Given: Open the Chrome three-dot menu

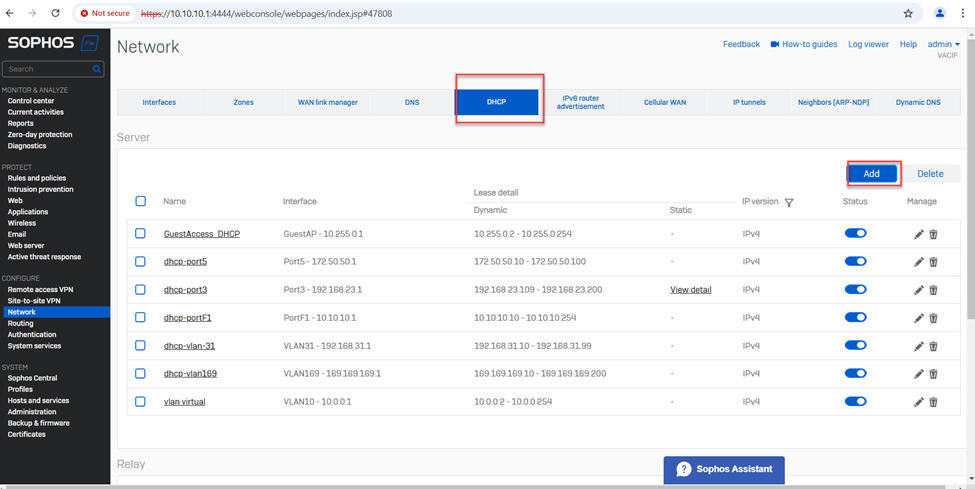Looking at the screenshot, I should (x=963, y=14).
